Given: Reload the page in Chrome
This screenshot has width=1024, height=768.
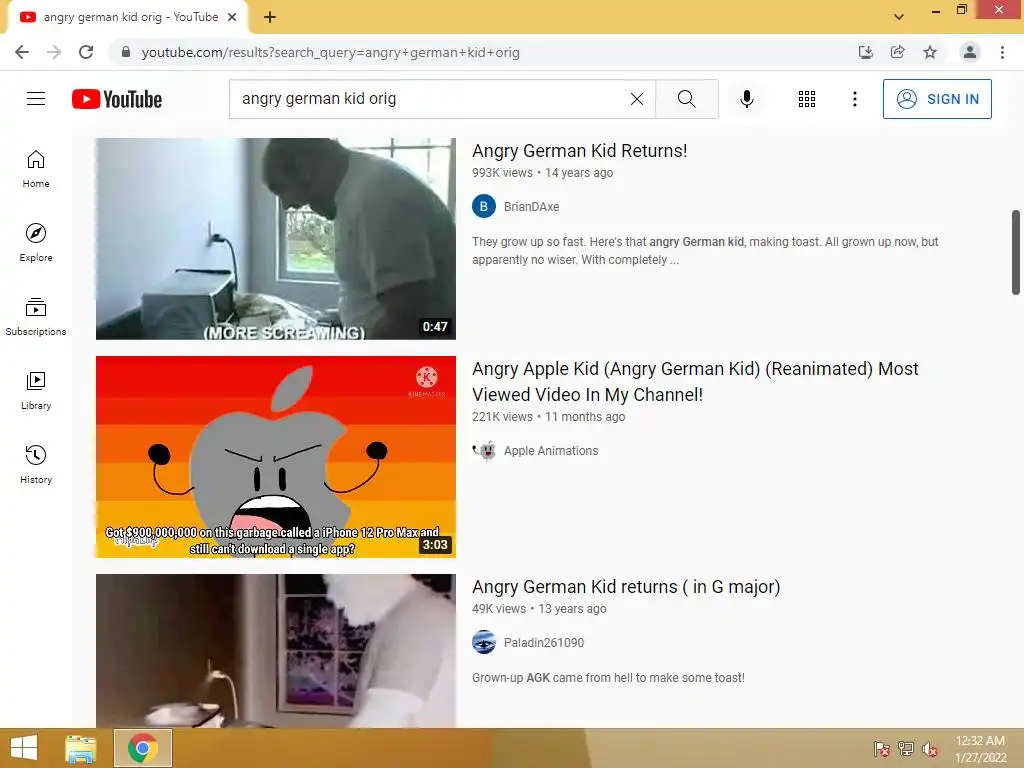Looking at the screenshot, I should (86, 52).
